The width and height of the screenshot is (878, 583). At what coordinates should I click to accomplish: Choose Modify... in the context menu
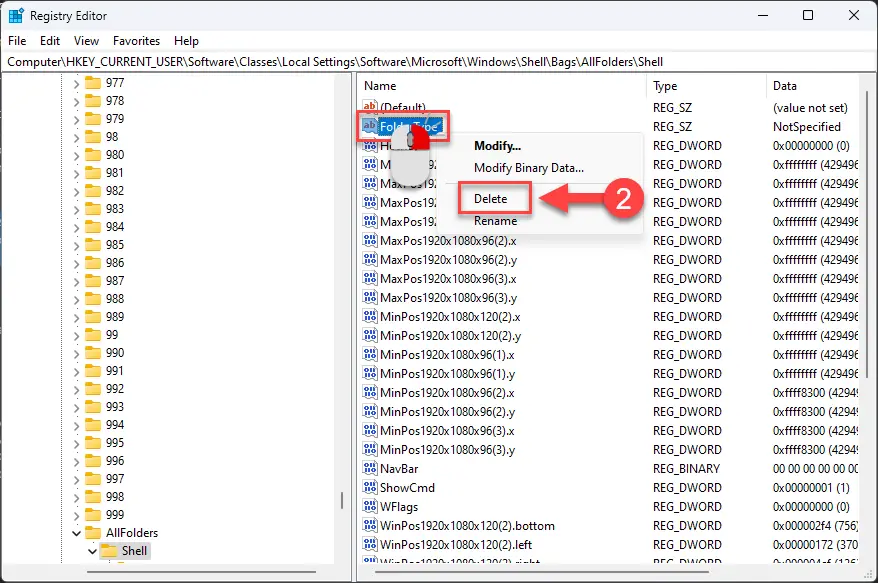point(497,146)
